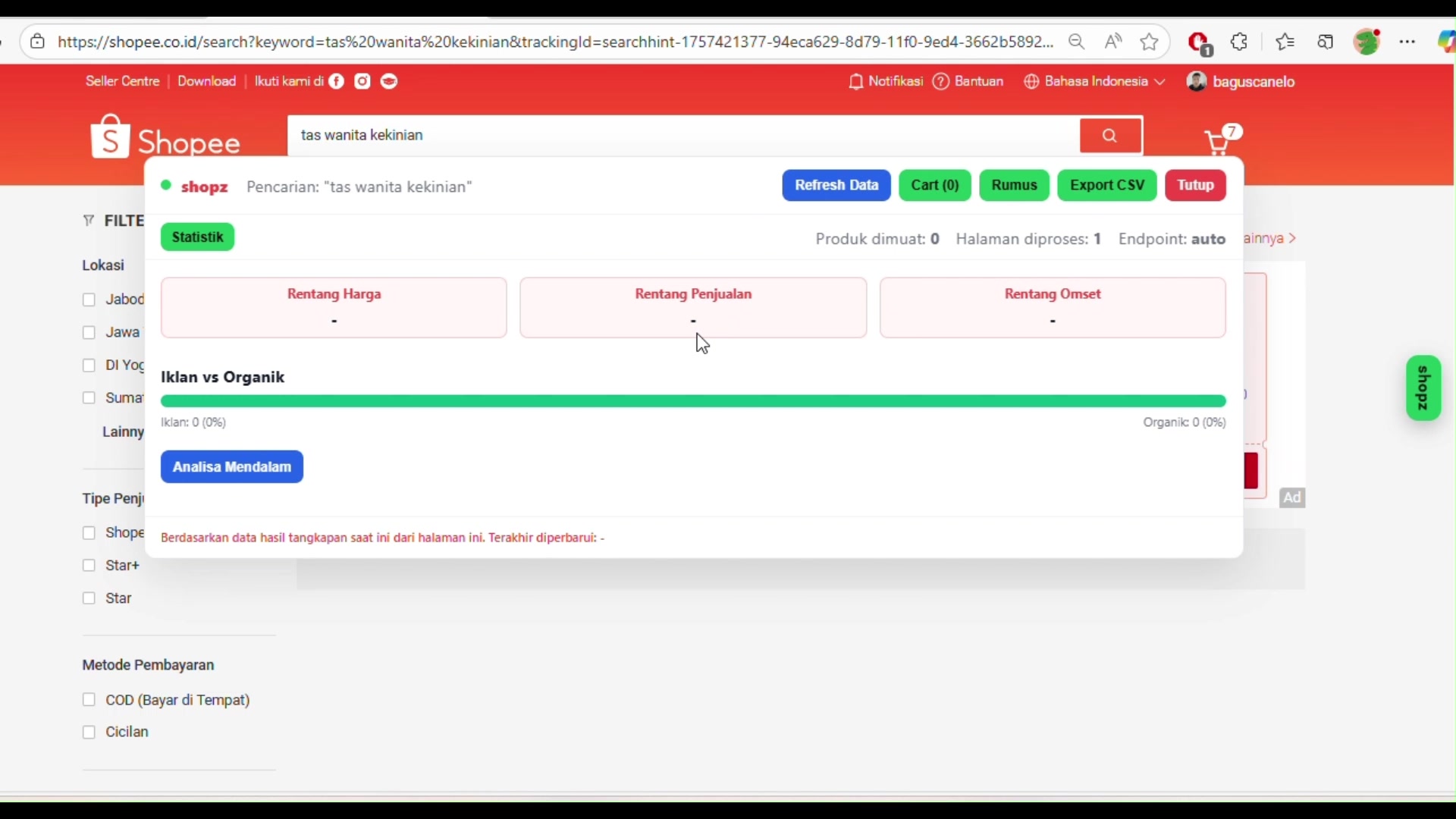Open the Download link

click(x=207, y=81)
